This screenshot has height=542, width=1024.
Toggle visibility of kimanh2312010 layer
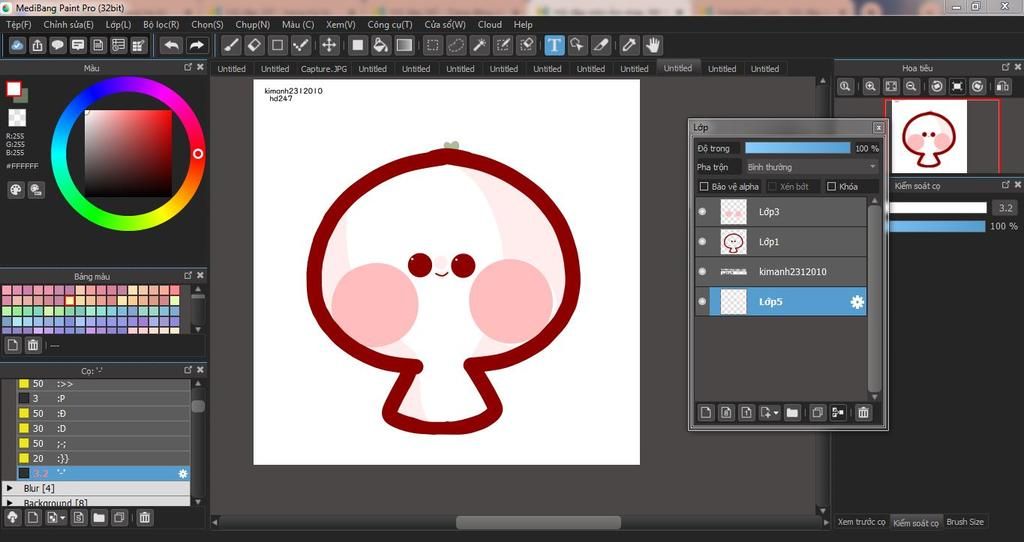(x=702, y=272)
